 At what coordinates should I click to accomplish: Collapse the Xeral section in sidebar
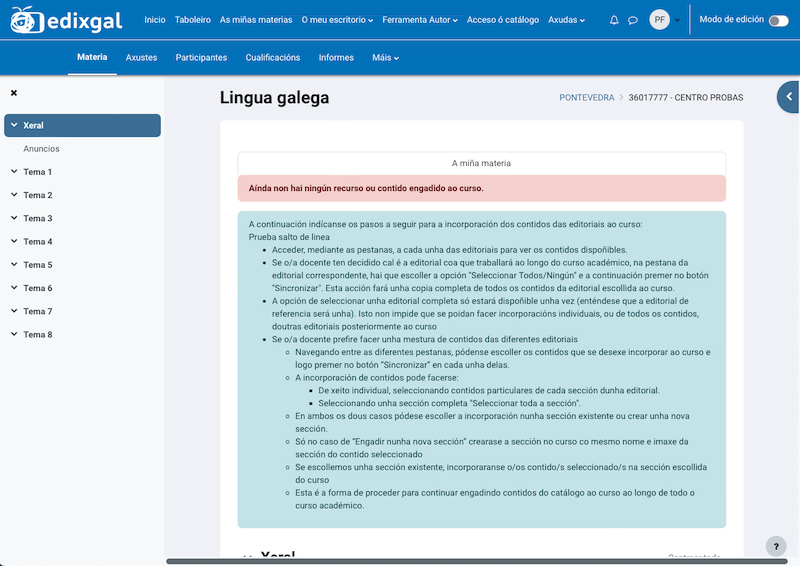tap(15, 126)
